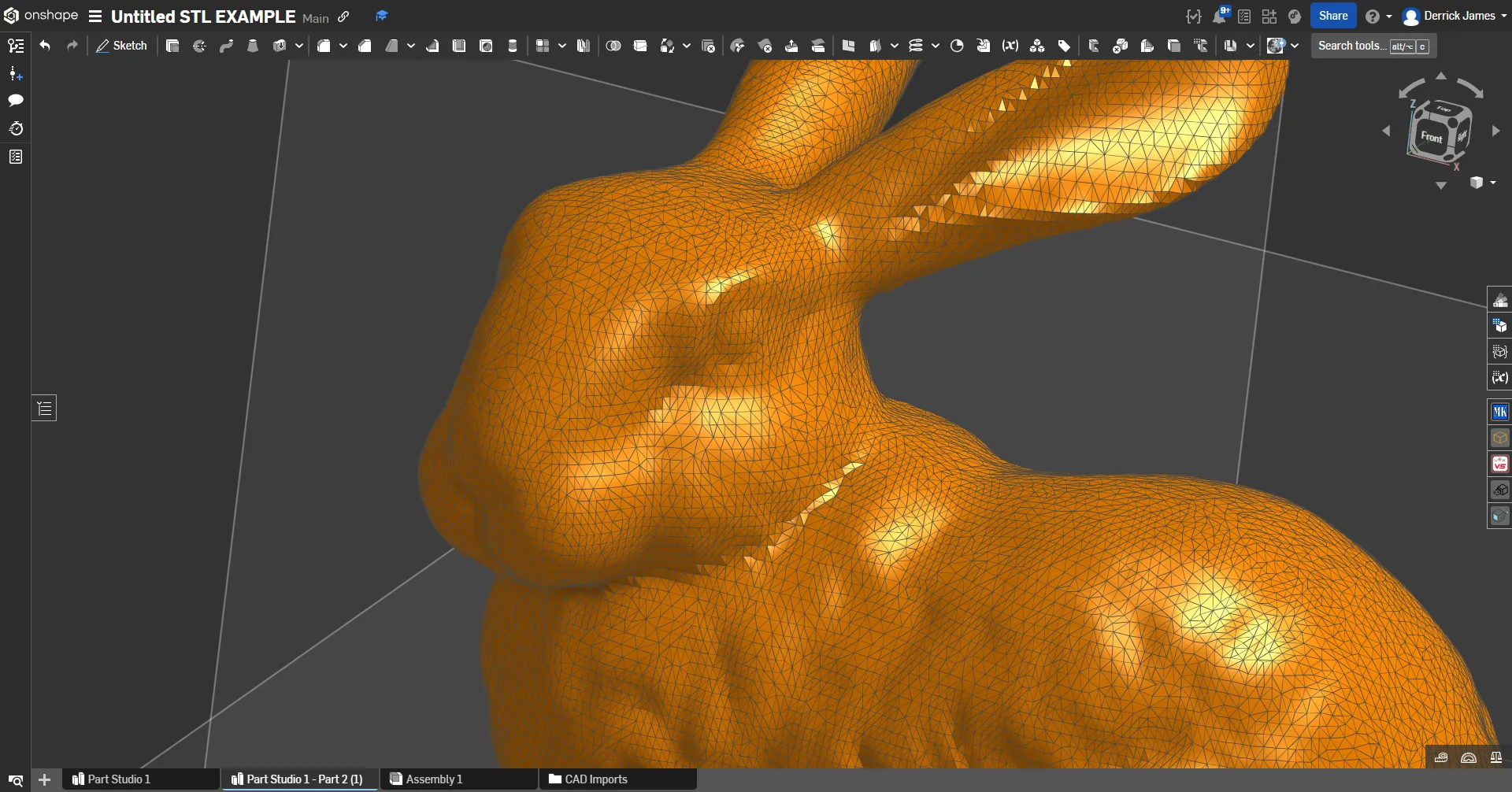
Task: Switch to Part Studio 1 - Part 2 (1) tab
Action: coord(298,779)
